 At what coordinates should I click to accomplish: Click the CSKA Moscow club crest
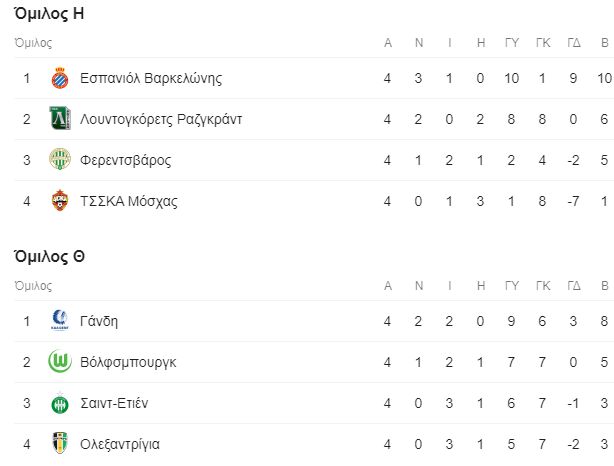[x=60, y=200]
